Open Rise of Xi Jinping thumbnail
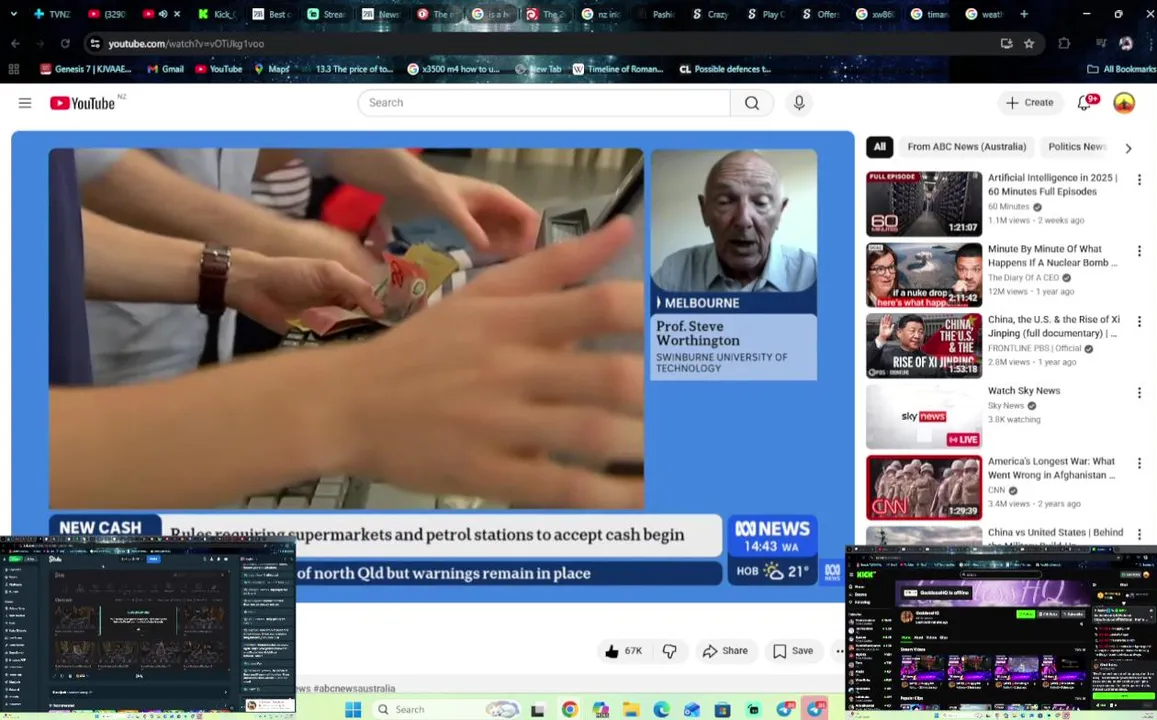1157x720 pixels. coord(924,346)
